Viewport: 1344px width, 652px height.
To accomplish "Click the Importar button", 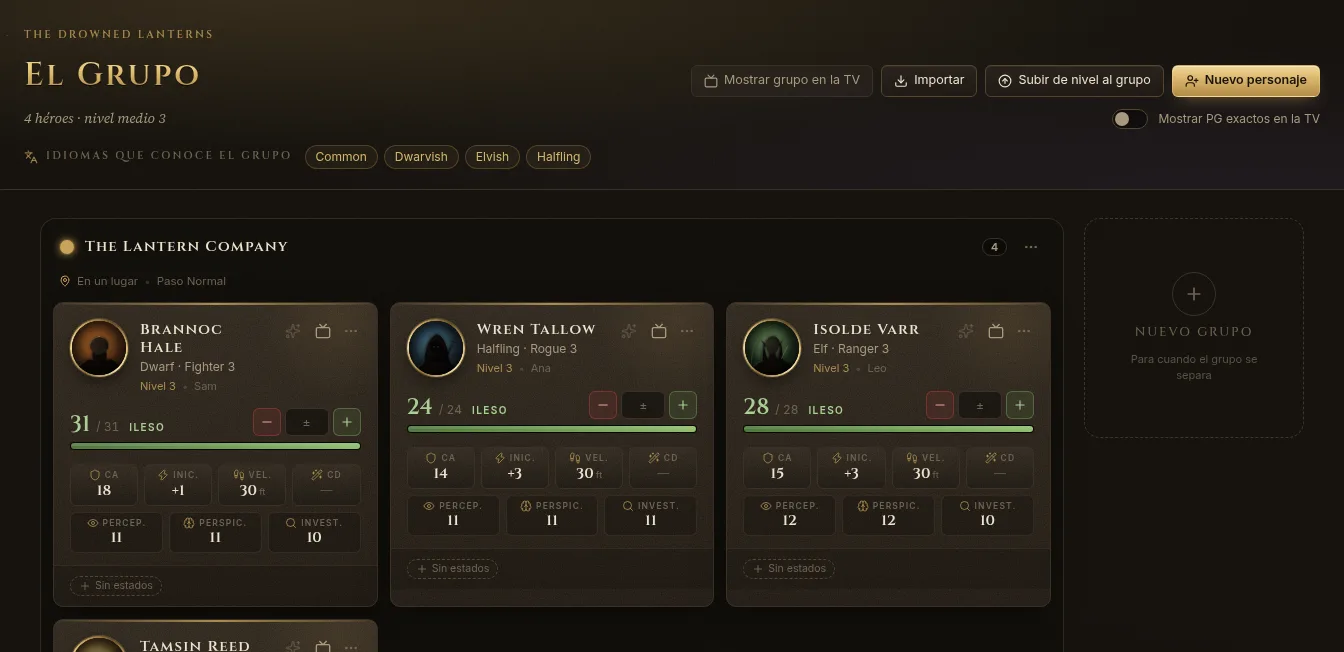I will 929,81.
